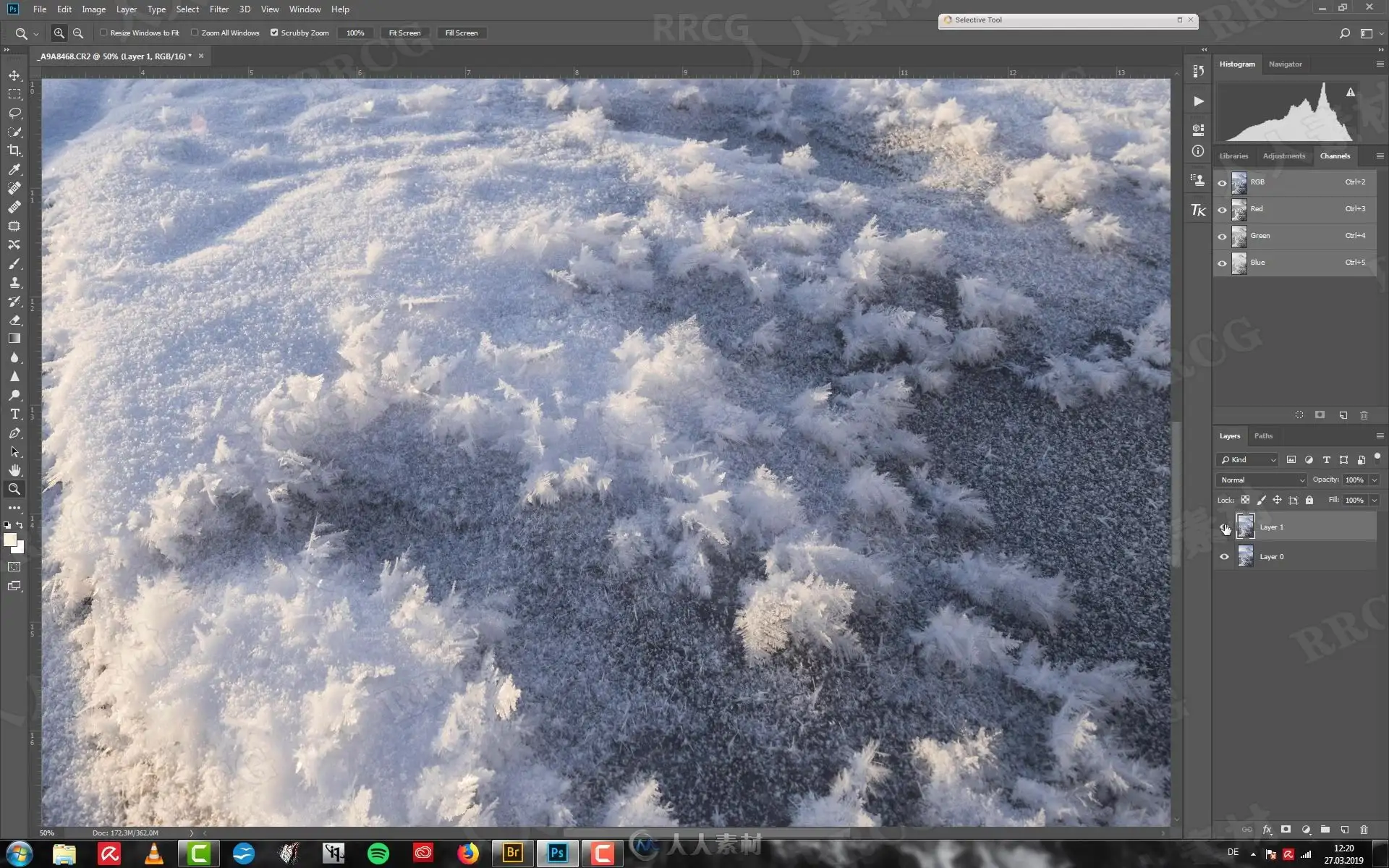The image size is (1389, 868).
Task: Open the Normal blend mode dropdown
Action: coord(1262,480)
